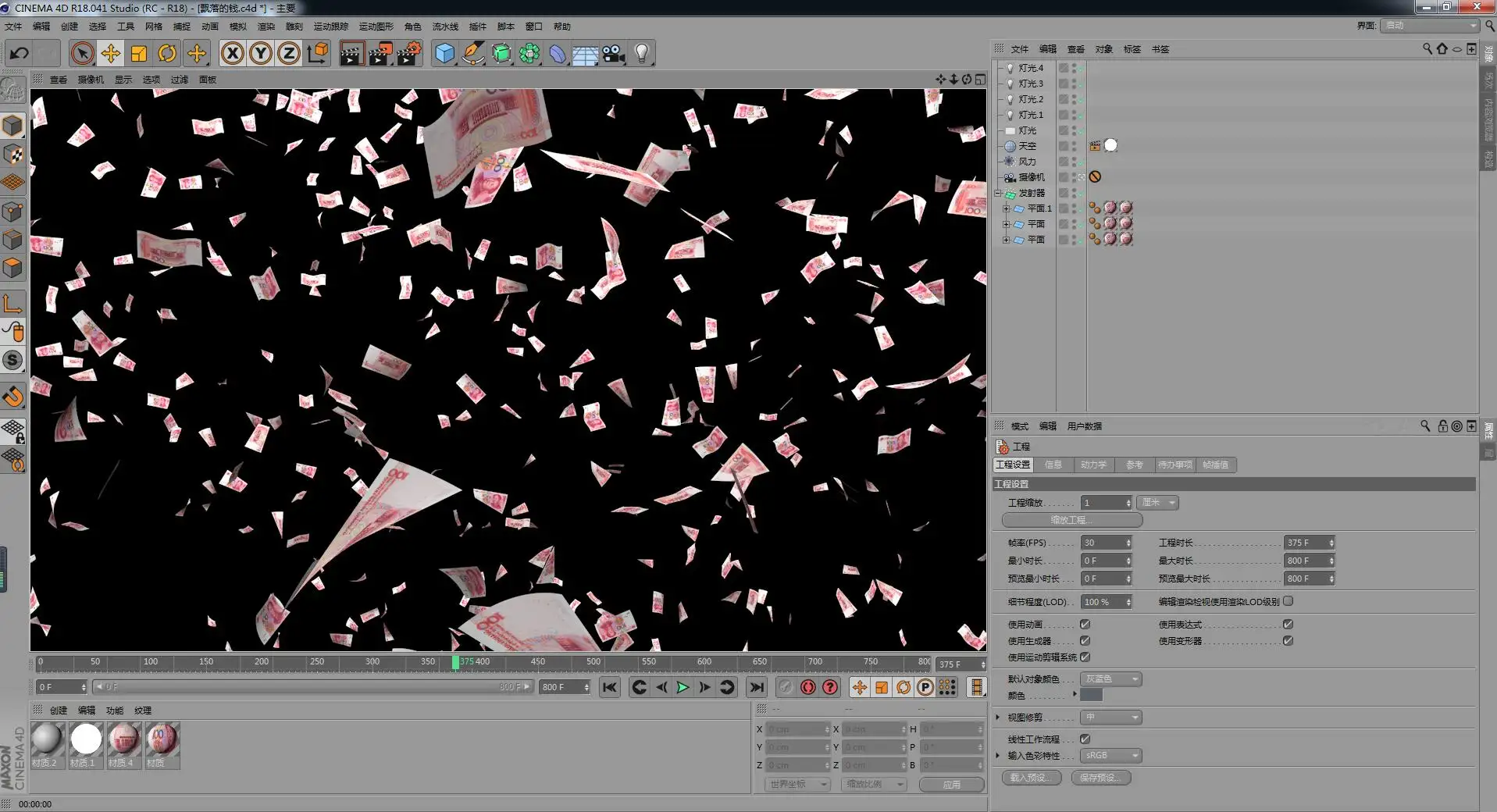This screenshot has height=812, width=1497.
Task: Open Render Settings gear clapperboard
Action: tap(409, 53)
